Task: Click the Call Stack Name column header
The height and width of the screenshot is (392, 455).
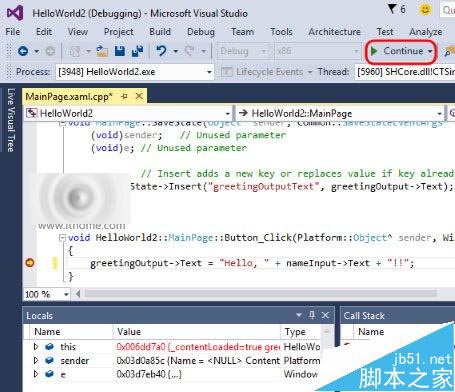Action: (371, 332)
